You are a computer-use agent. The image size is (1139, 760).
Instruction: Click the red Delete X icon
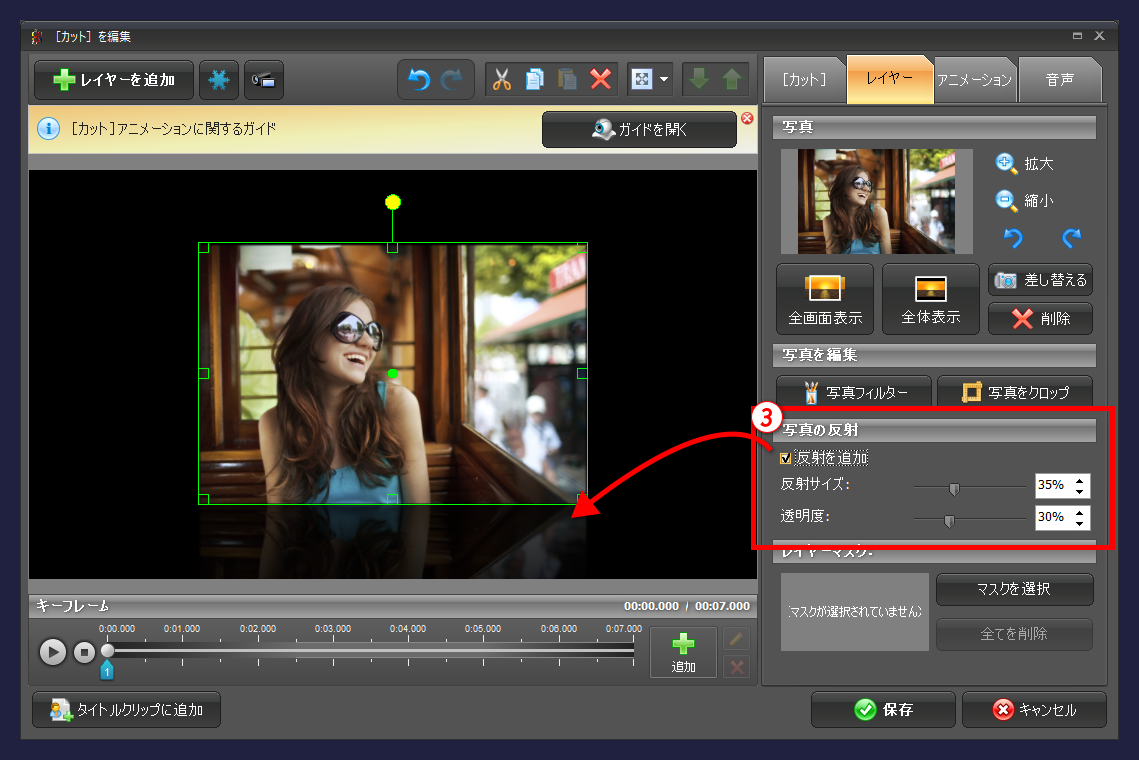tap(600, 80)
